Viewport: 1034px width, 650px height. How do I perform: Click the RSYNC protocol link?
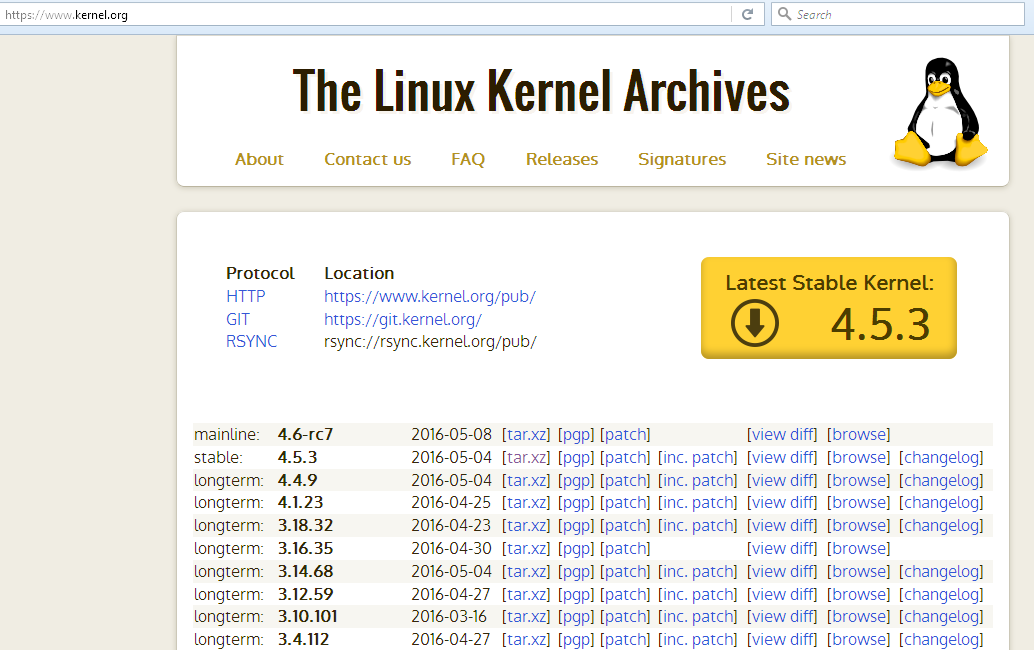[251, 341]
